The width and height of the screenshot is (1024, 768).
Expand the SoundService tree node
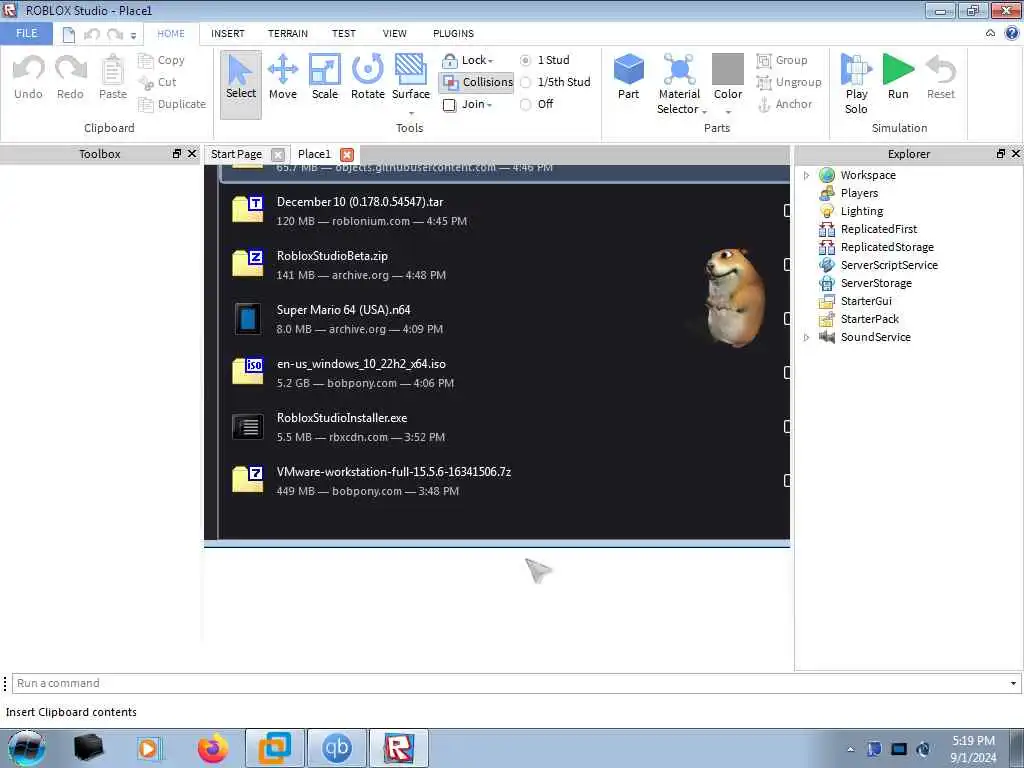pos(807,337)
